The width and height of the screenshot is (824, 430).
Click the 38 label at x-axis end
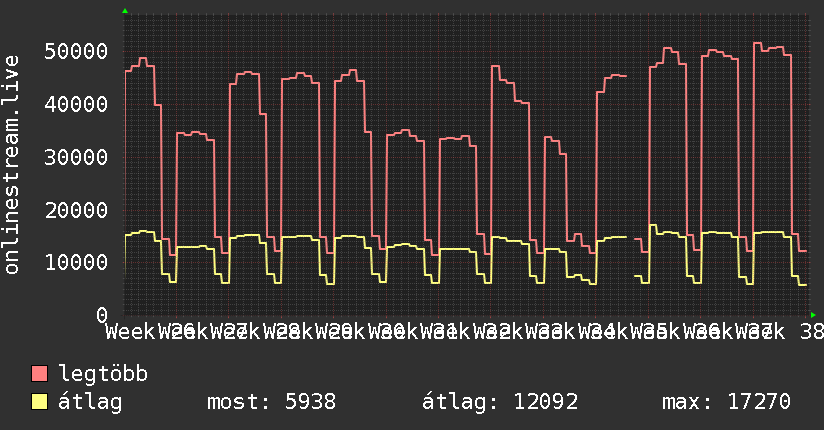coord(811,332)
